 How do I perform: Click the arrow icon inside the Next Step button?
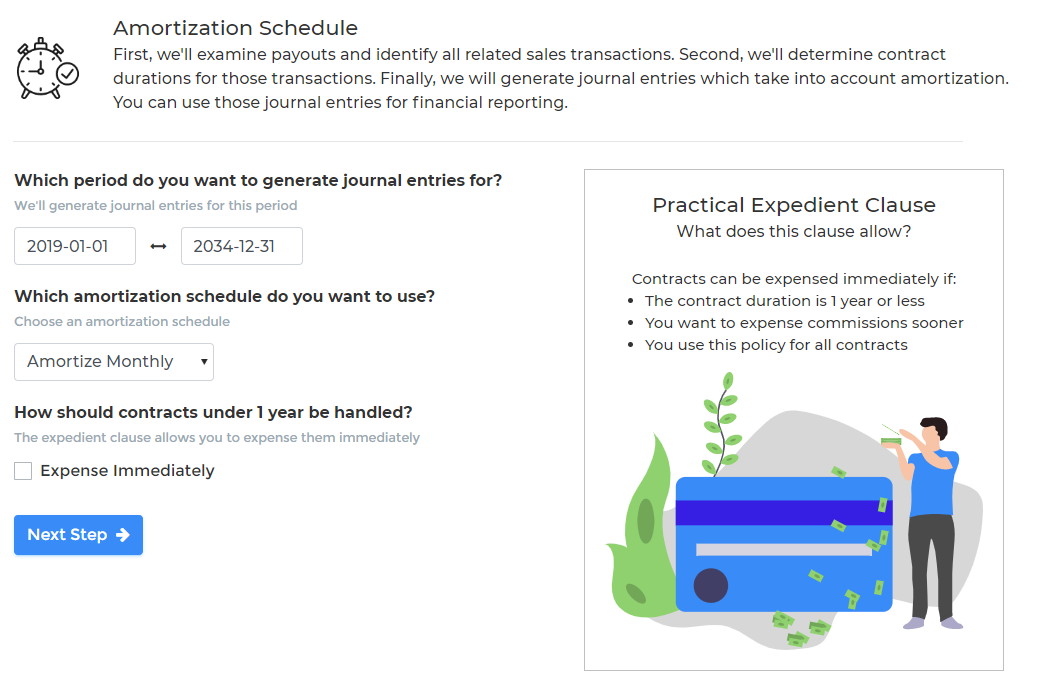point(123,535)
